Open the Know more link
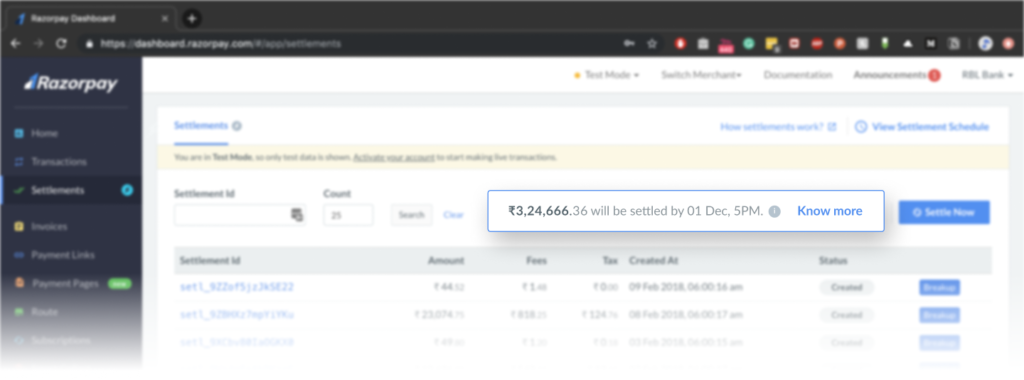1024x380 pixels. coord(829,211)
